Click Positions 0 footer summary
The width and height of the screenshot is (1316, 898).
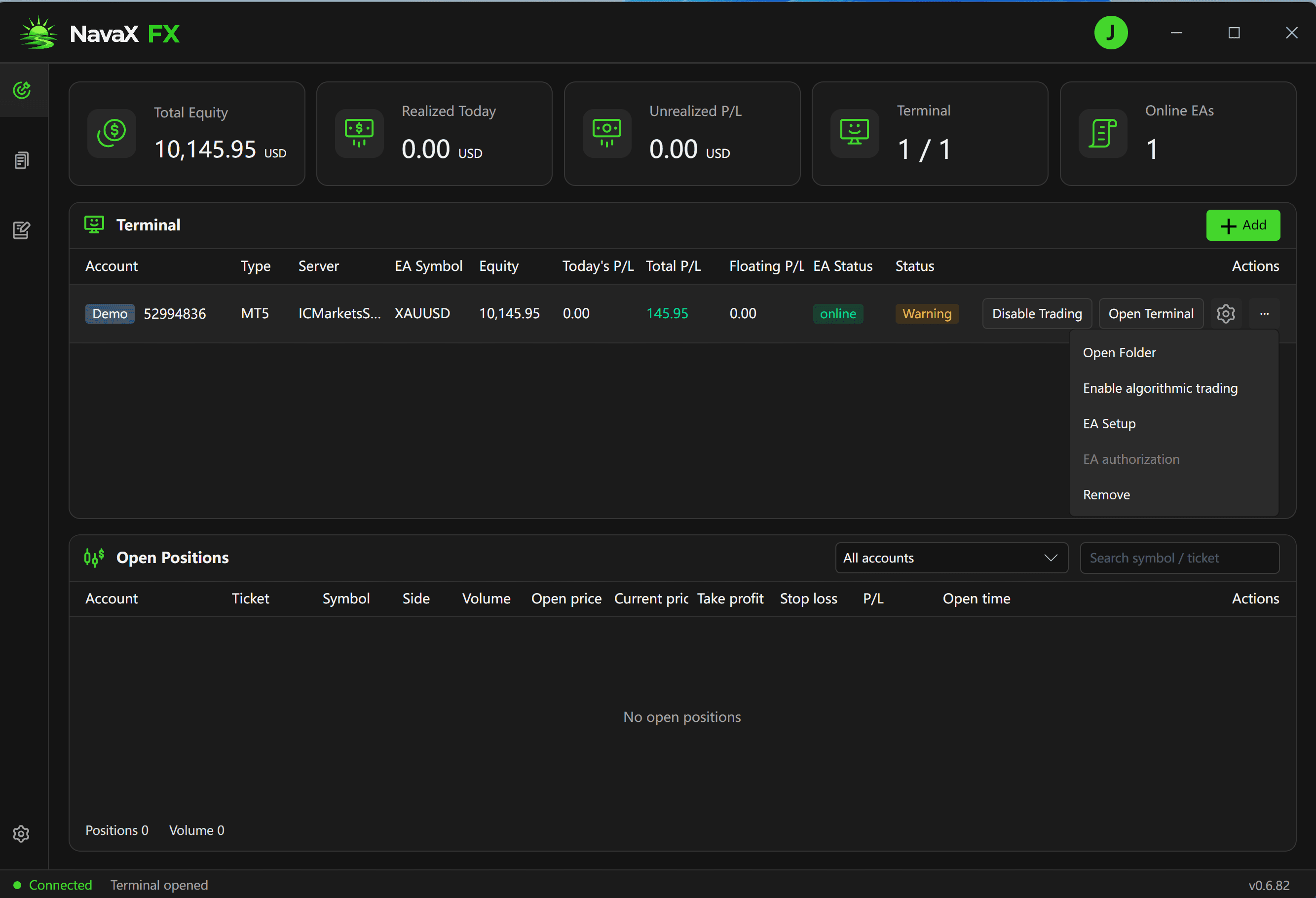(x=116, y=830)
